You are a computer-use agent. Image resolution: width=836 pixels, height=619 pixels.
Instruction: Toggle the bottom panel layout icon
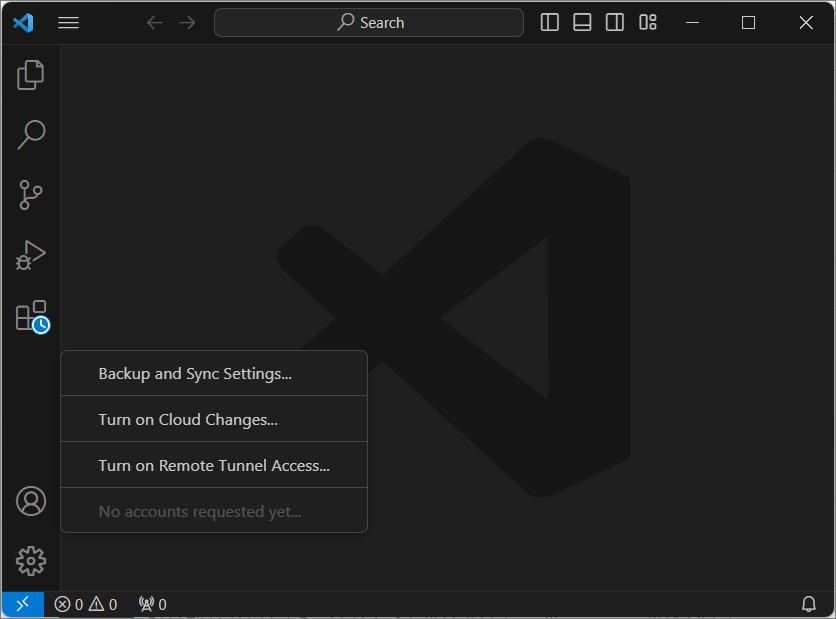click(582, 22)
